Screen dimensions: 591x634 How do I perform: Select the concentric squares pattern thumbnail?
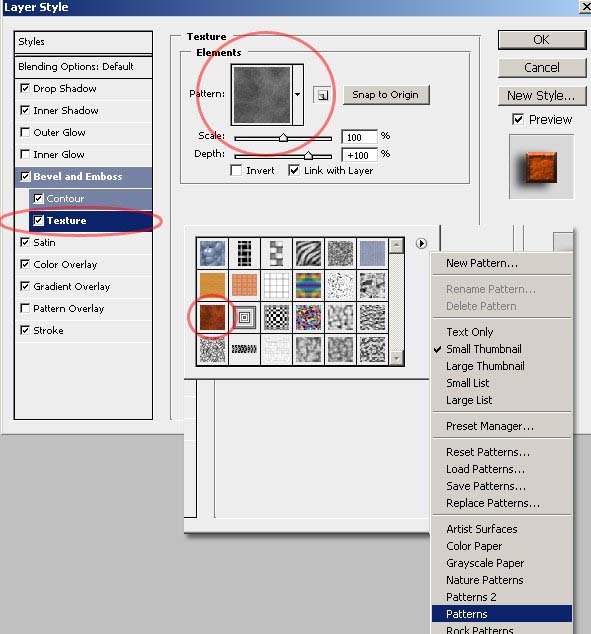(245, 318)
